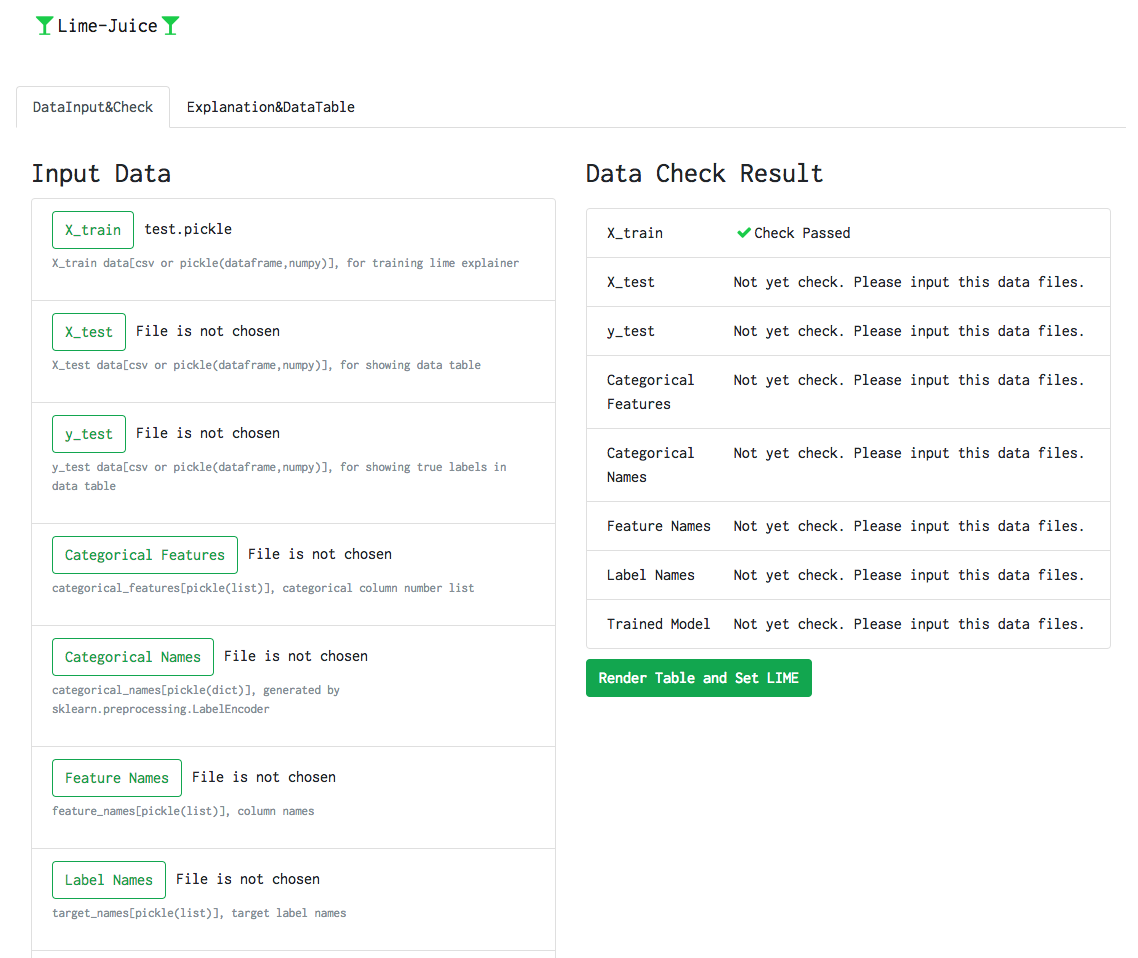Click the right cocktail glass icon after Lime-Juice
Screen dimensions: 1138x958
coord(171,26)
